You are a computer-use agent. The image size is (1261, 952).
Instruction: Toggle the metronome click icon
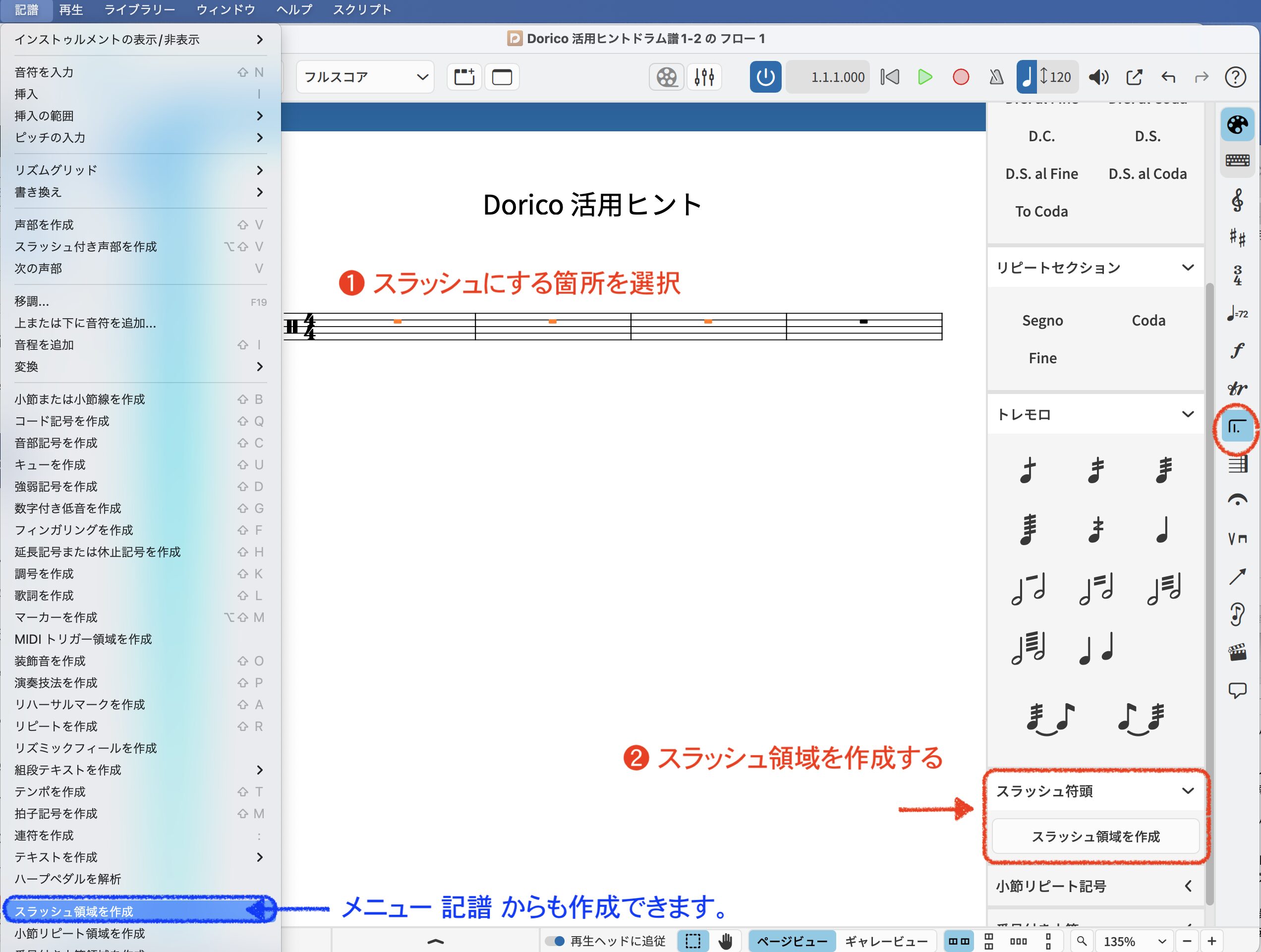[996, 77]
